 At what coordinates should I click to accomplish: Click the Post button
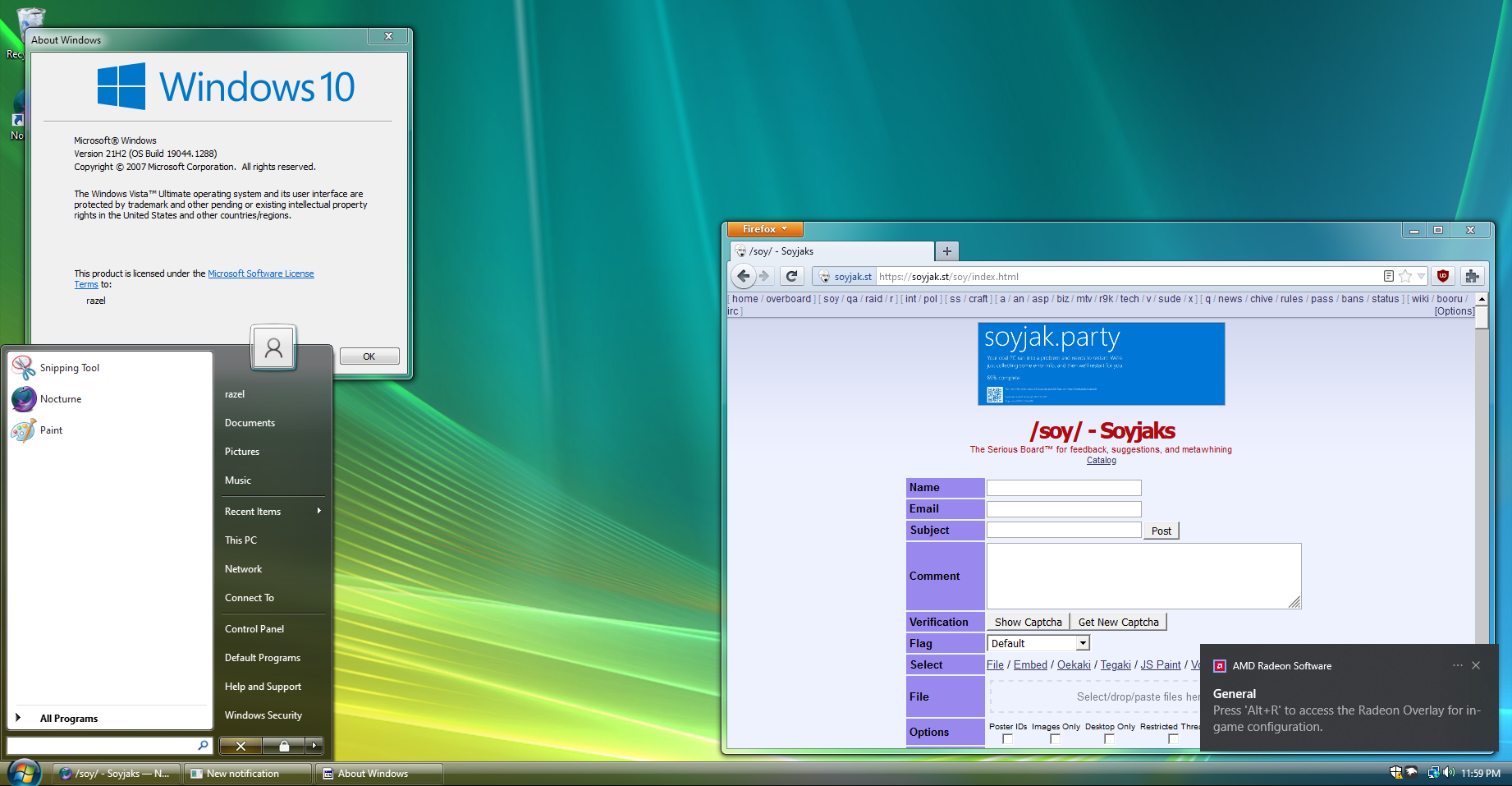(1161, 531)
